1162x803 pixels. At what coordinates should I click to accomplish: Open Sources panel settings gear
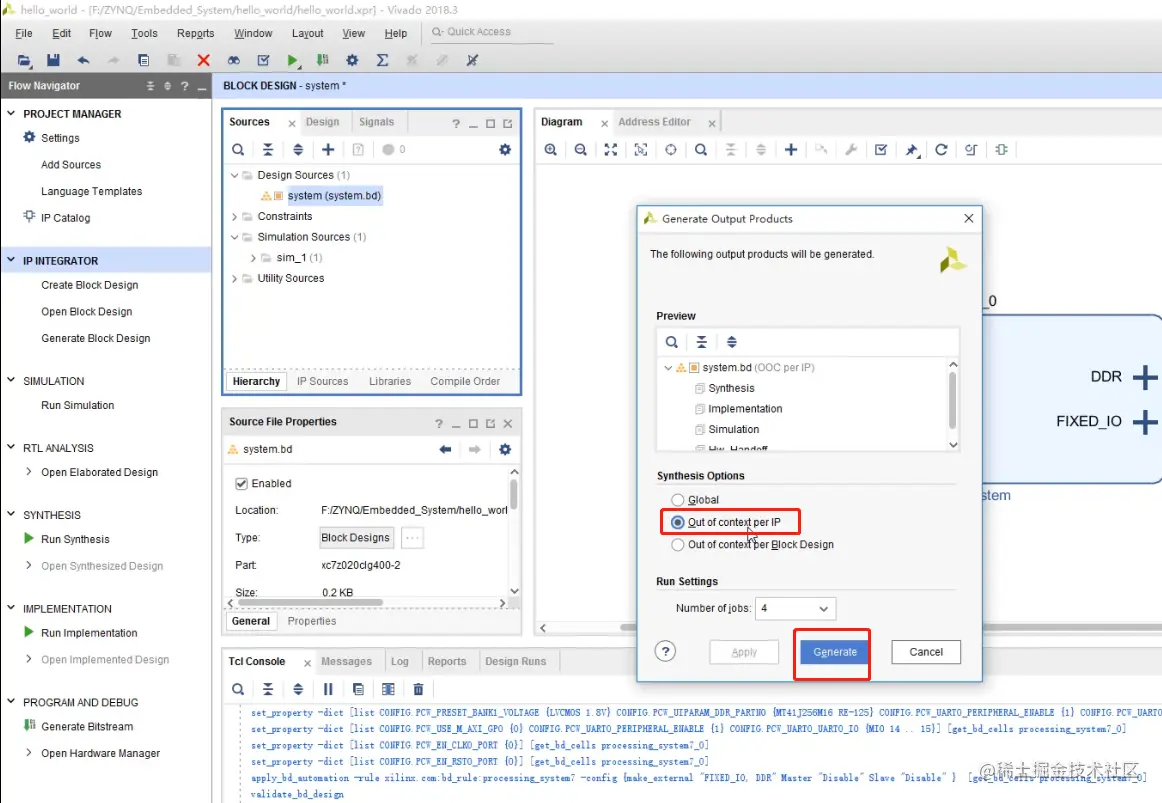tap(505, 150)
